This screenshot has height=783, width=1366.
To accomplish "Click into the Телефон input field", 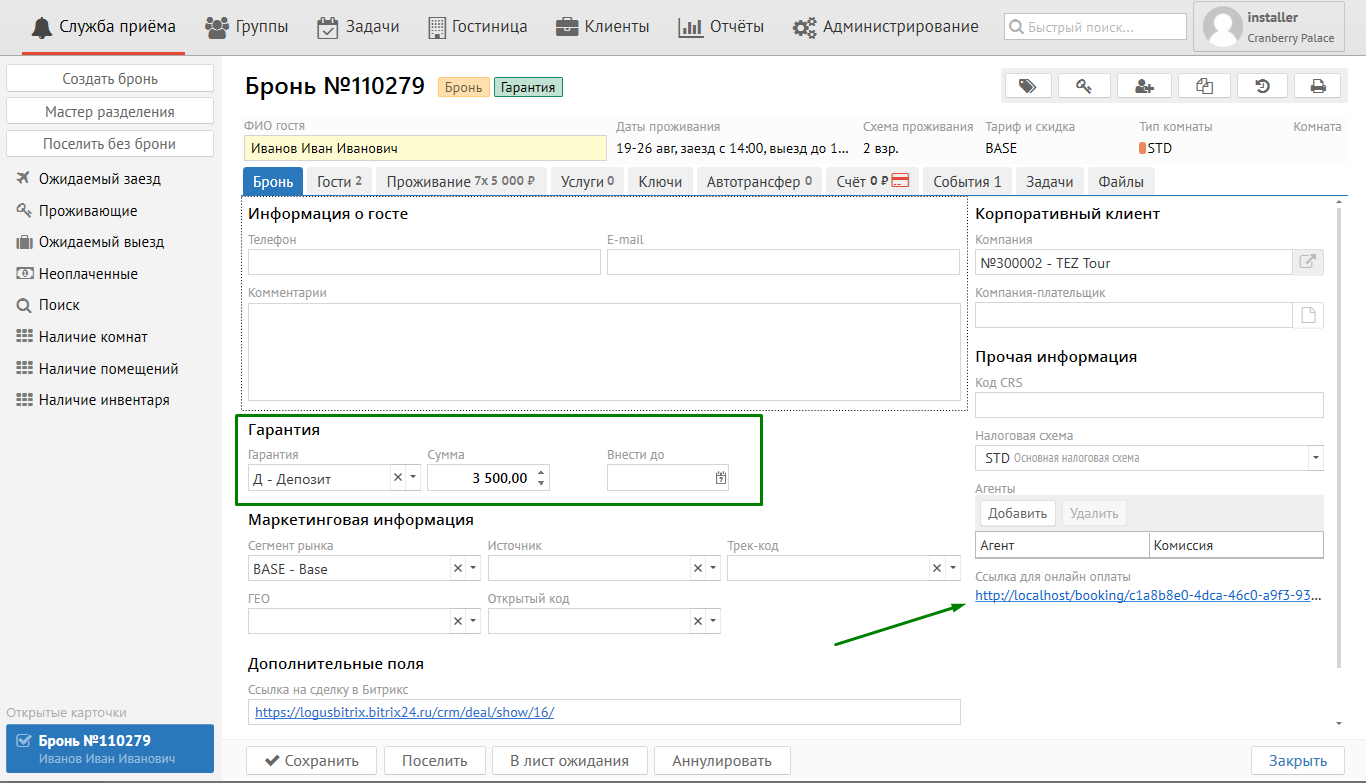I will click(424, 262).
